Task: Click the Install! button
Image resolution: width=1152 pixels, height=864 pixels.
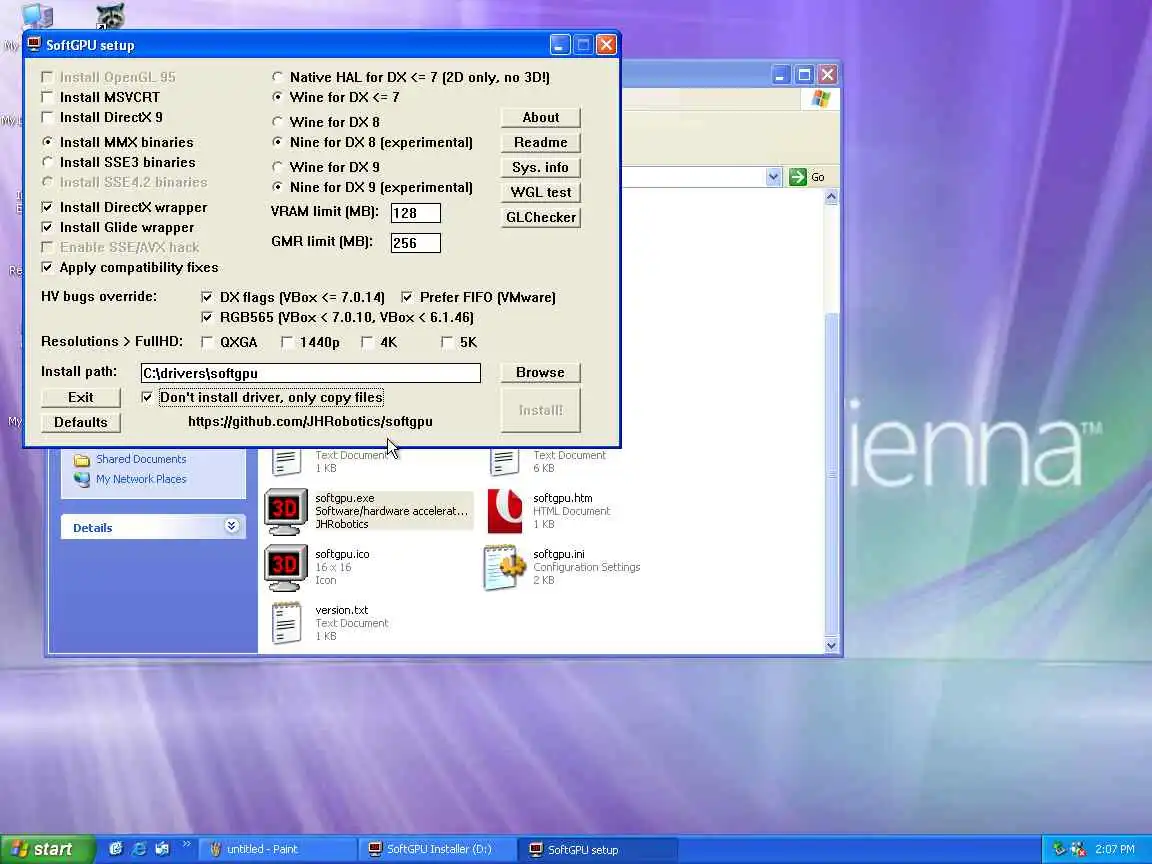Action: tap(541, 410)
